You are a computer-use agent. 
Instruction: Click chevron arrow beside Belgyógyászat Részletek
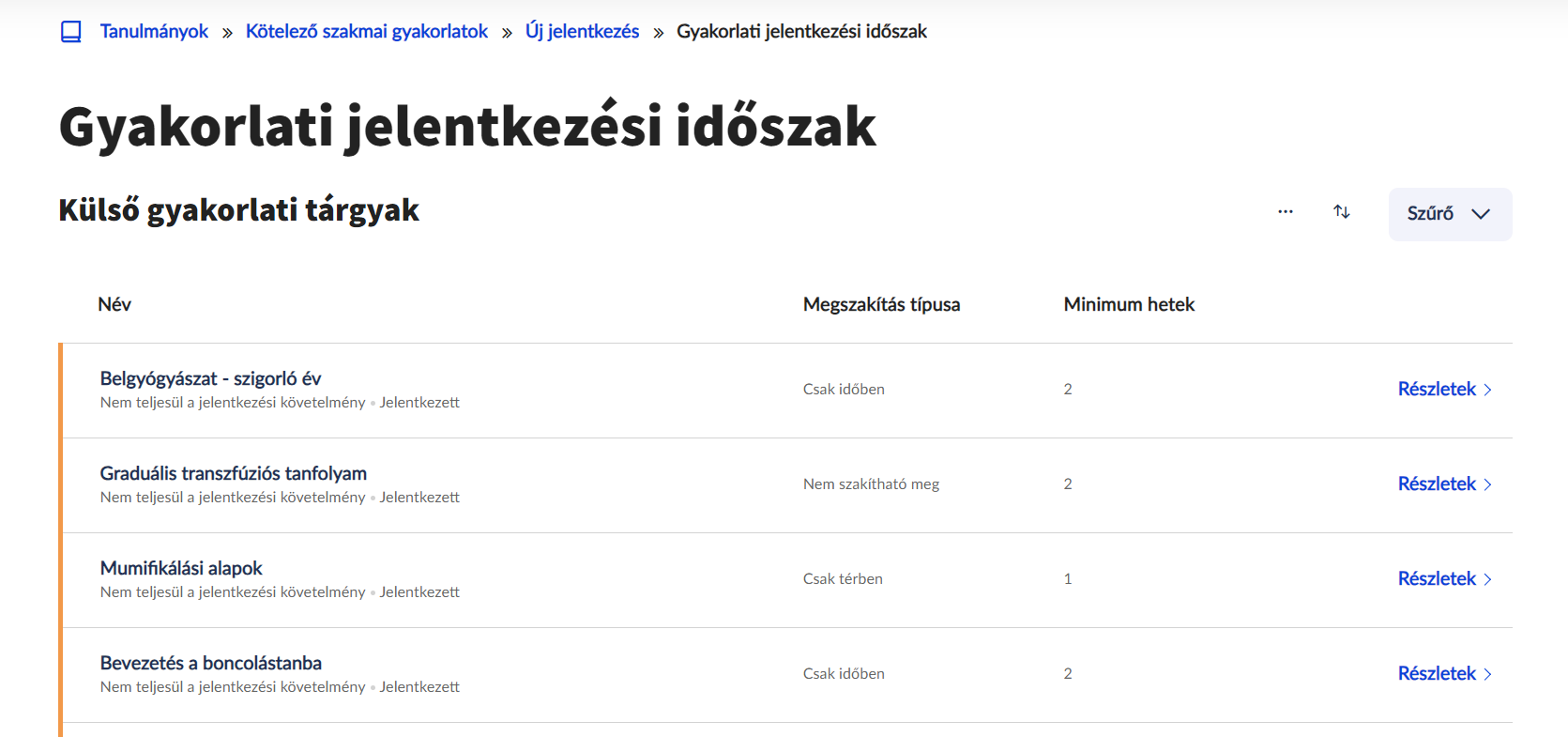point(1488,391)
